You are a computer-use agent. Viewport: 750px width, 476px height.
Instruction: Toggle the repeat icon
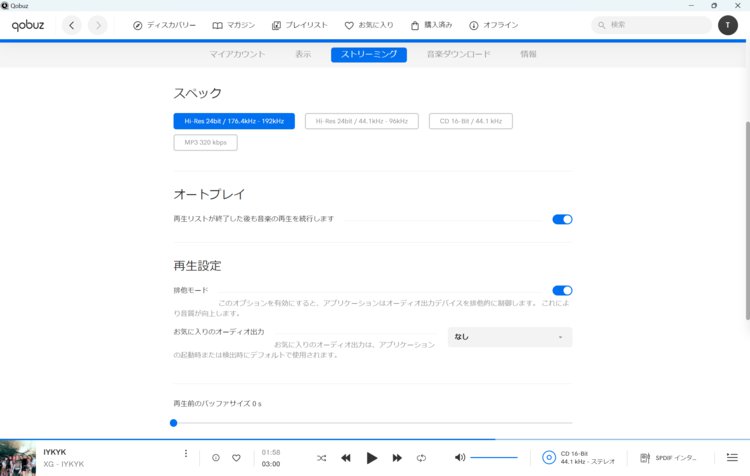click(421, 458)
